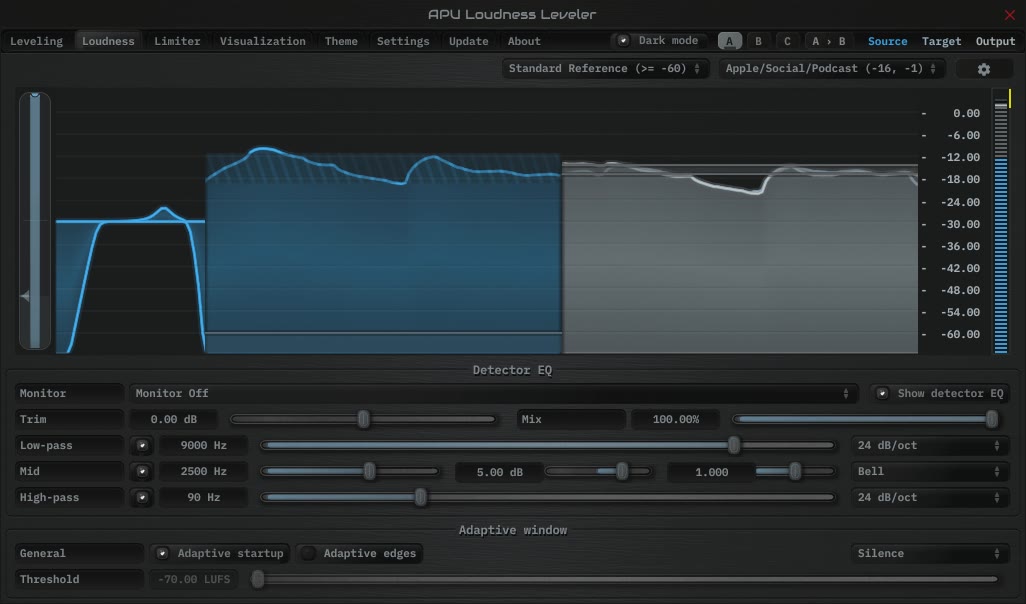
Task: Show the Source view
Action: click(887, 41)
